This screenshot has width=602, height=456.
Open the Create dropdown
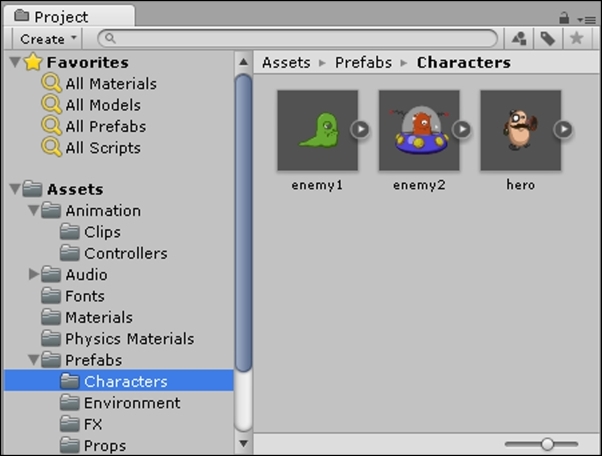click(x=48, y=39)
